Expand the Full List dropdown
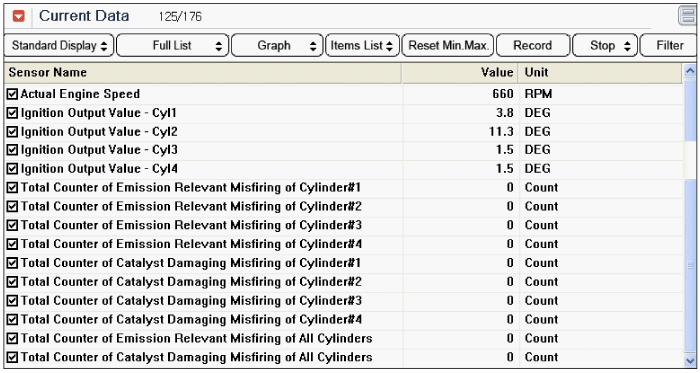700x373 pixels. coord(173,46)
